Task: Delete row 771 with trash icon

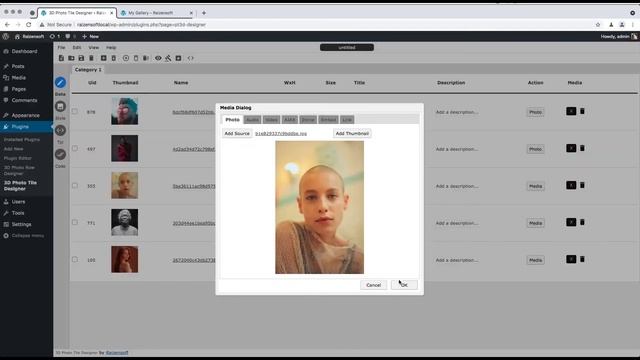Action: (582, 222)
